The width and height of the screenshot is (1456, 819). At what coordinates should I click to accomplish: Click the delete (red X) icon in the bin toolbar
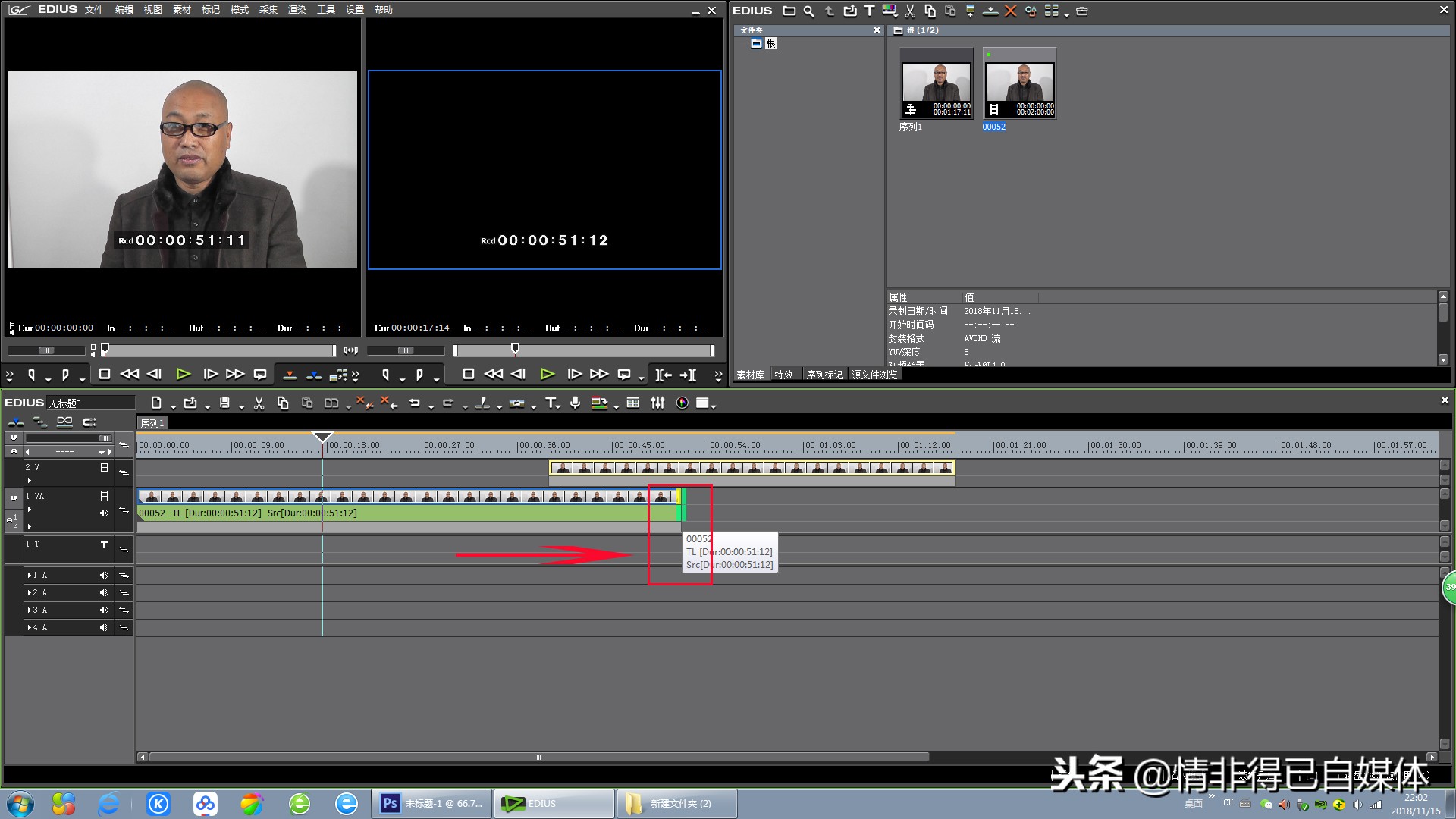coord(1010,11)
